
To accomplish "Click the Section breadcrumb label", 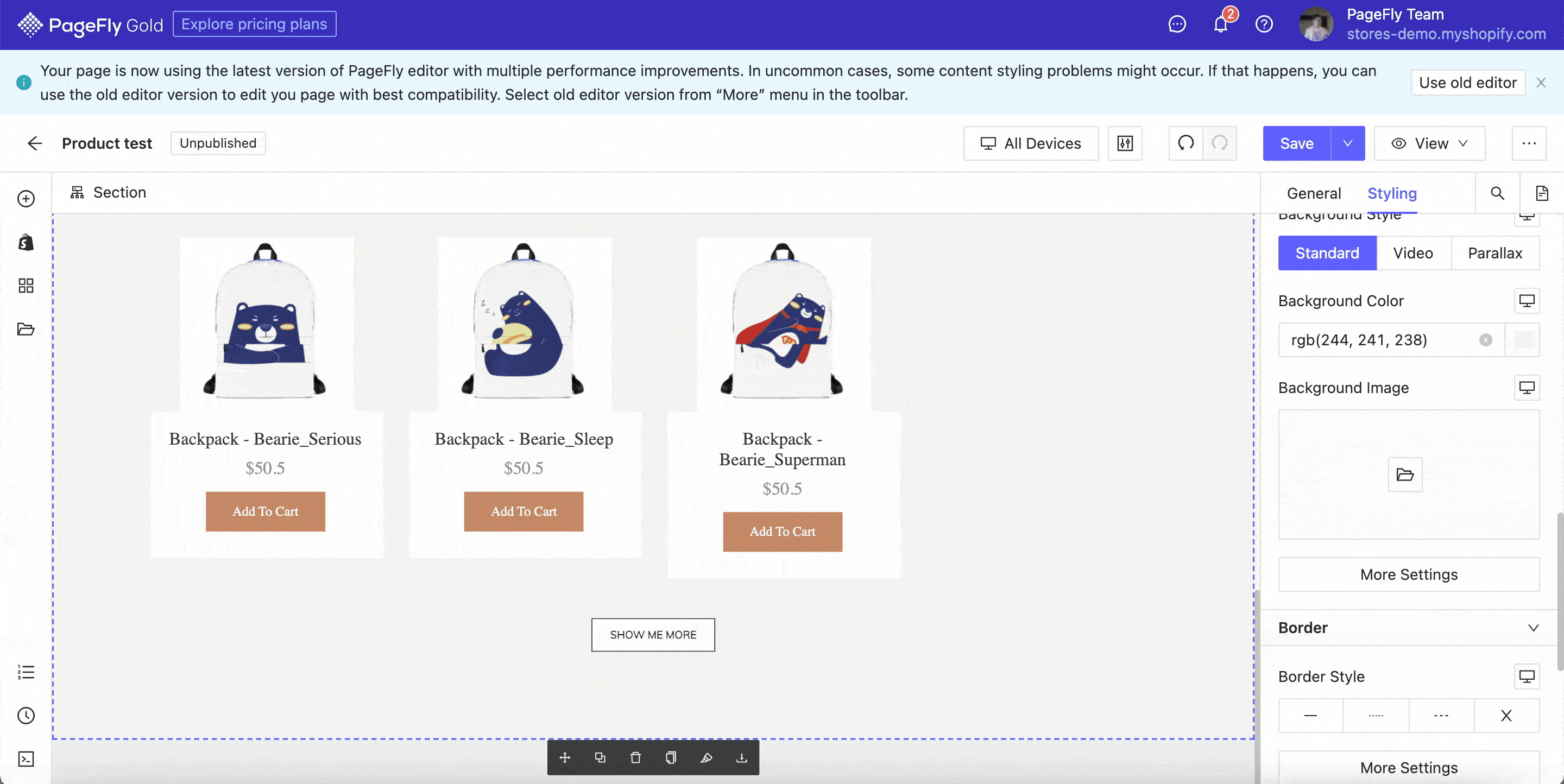I will pyautogui.click(x=119, y=192).
